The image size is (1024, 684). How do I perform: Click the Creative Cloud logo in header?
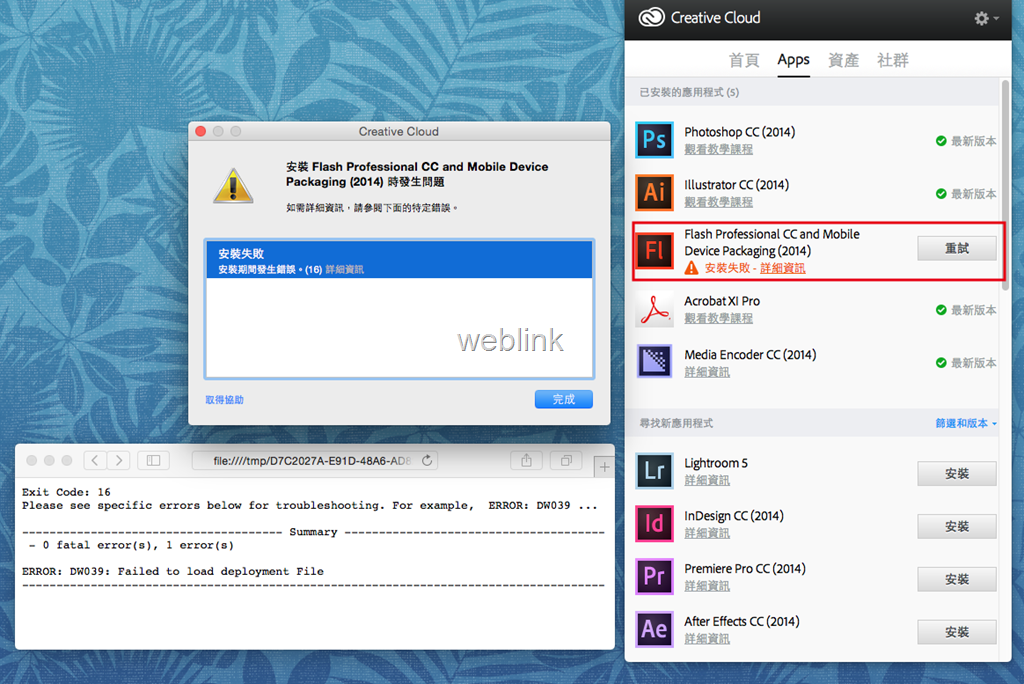(x=651, y=18)
